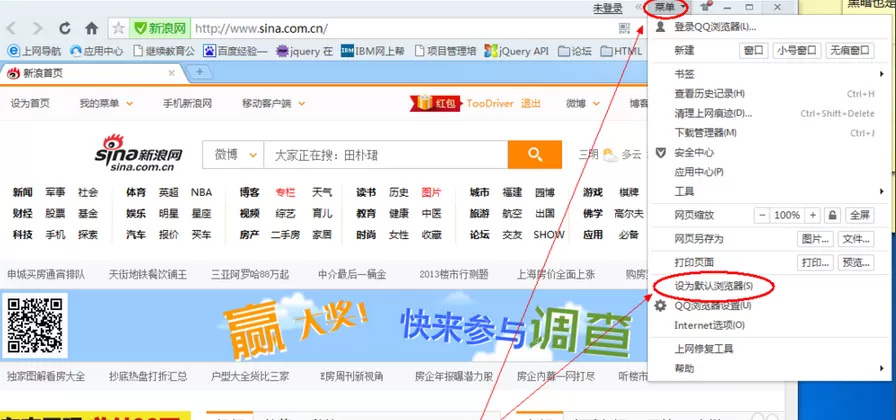Click the 无痕窗口 button
Viewport: 896px width, 420px height.
click(x=850, y=50)
